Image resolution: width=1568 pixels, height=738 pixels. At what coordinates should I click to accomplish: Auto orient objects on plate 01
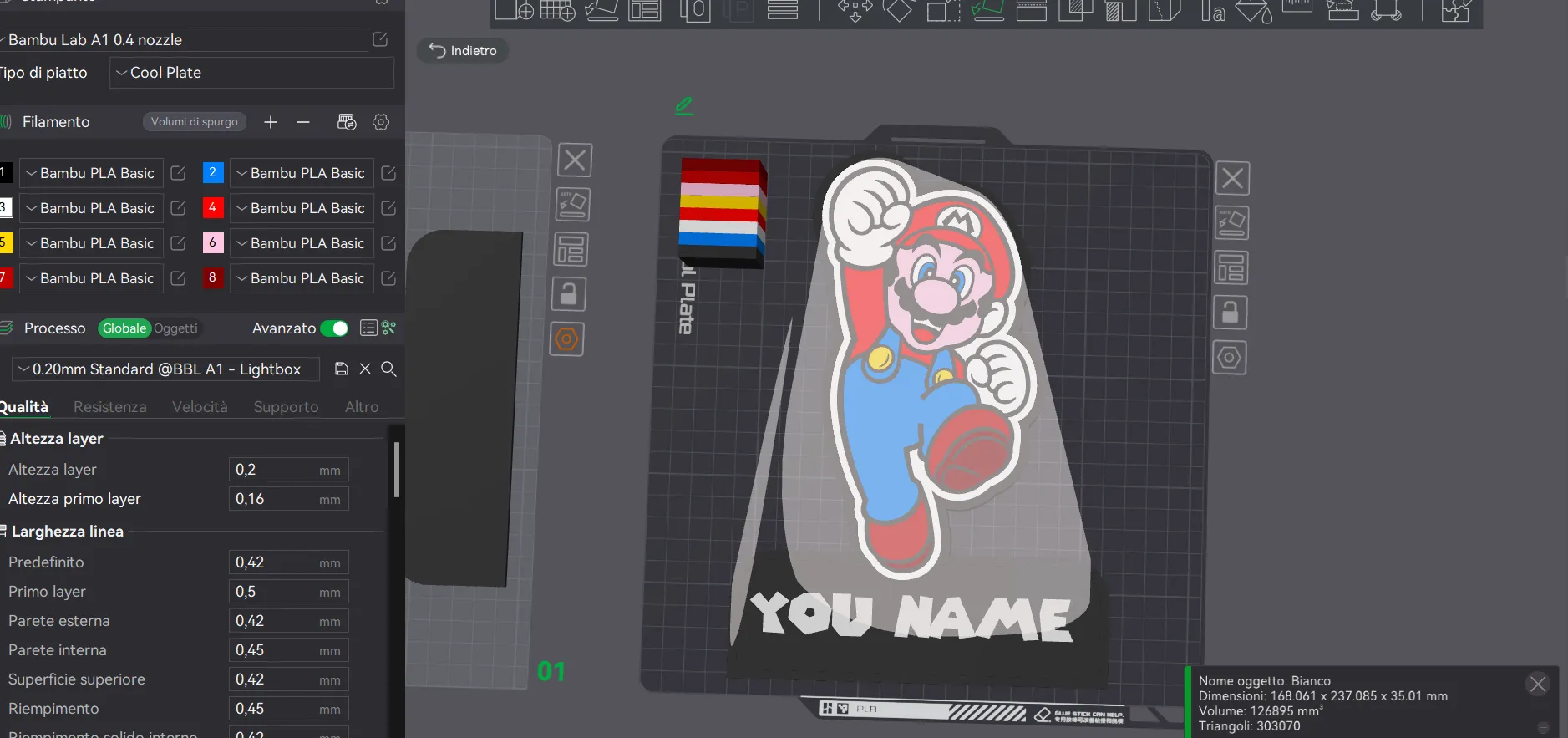click(x=573, y=205)
